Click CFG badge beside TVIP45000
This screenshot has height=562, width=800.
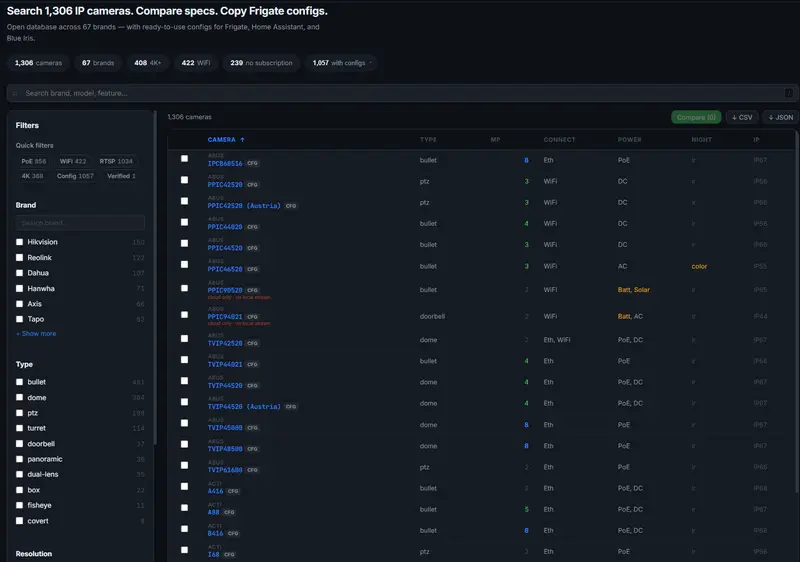coord(253,428)
